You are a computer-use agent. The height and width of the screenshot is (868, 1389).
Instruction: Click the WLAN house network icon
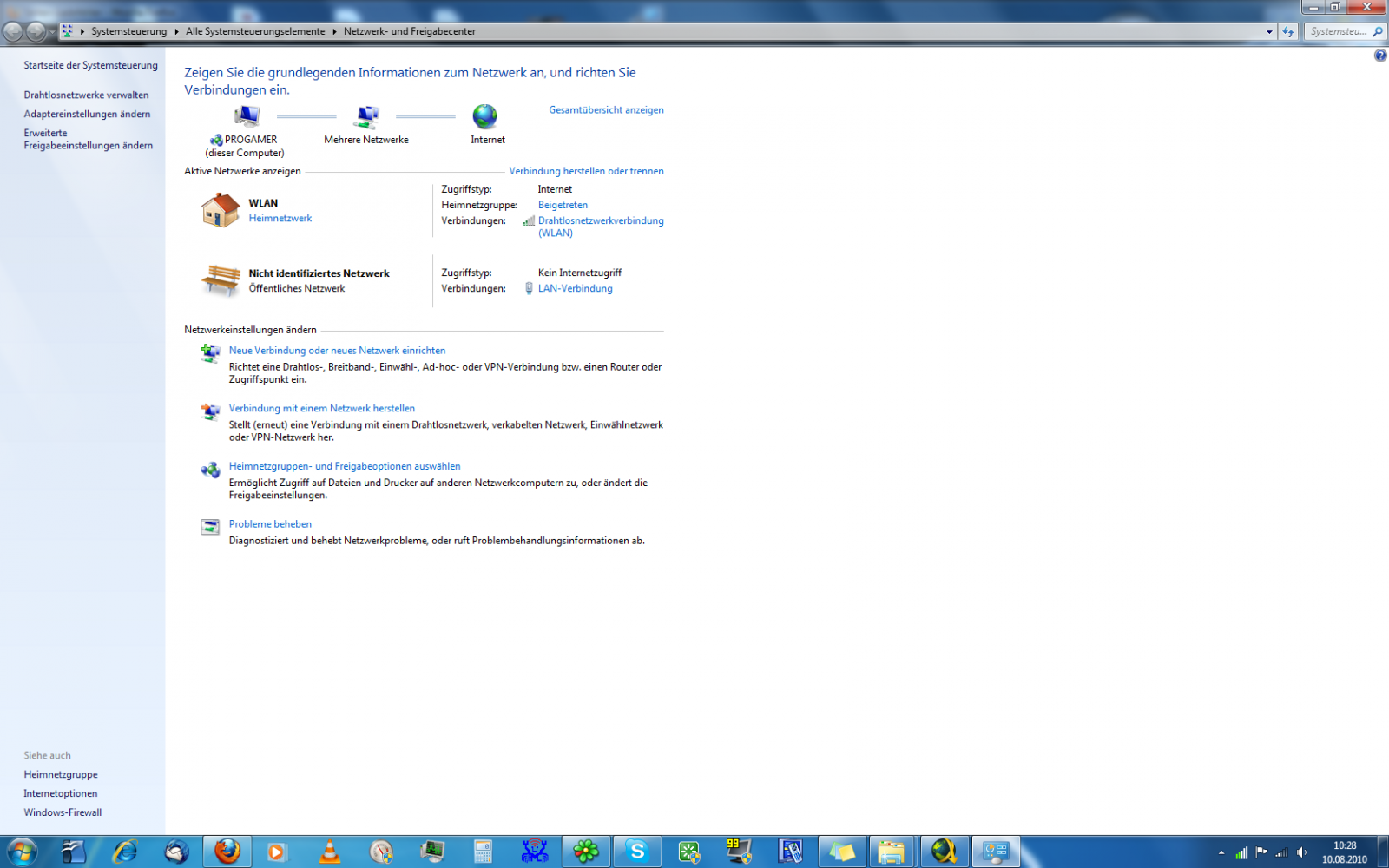click(221, 210)
